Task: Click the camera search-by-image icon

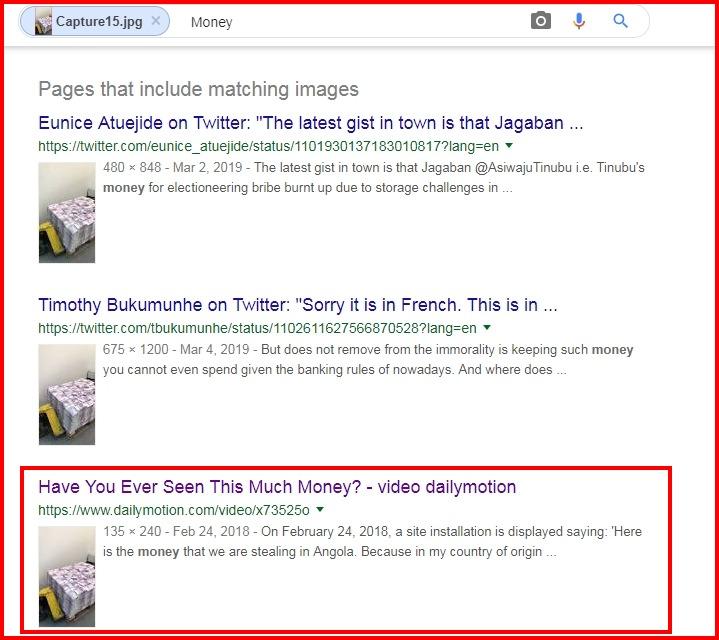Action: (x=541, y=21)
